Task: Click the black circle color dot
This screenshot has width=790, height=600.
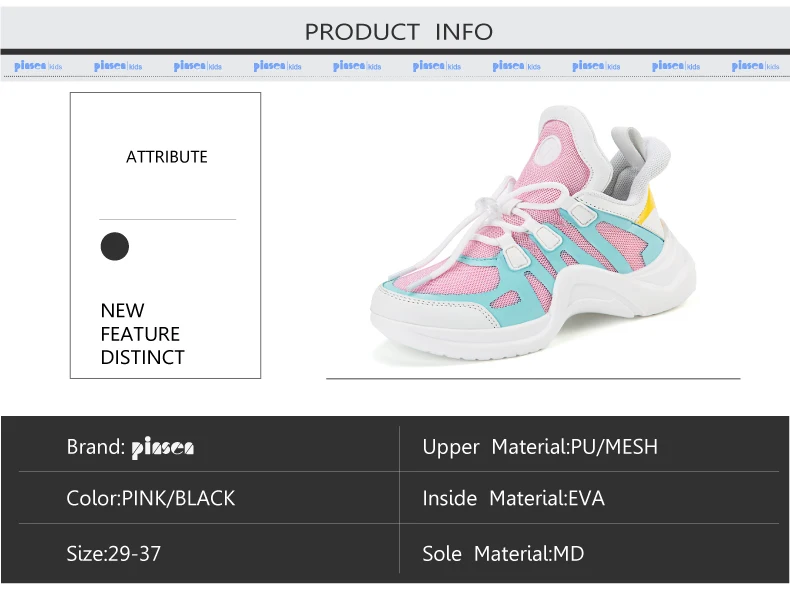Action: 115,246
